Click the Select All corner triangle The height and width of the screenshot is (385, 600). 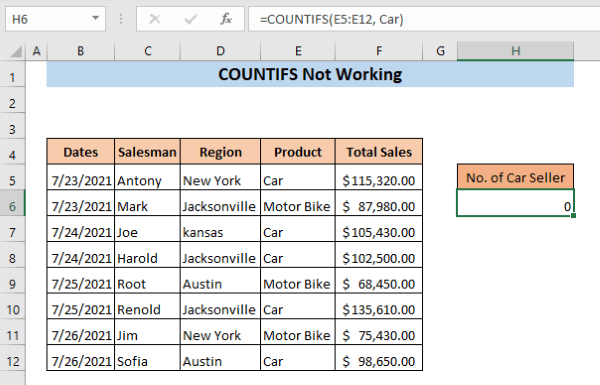pyautogui.click(x=15, y=51)
